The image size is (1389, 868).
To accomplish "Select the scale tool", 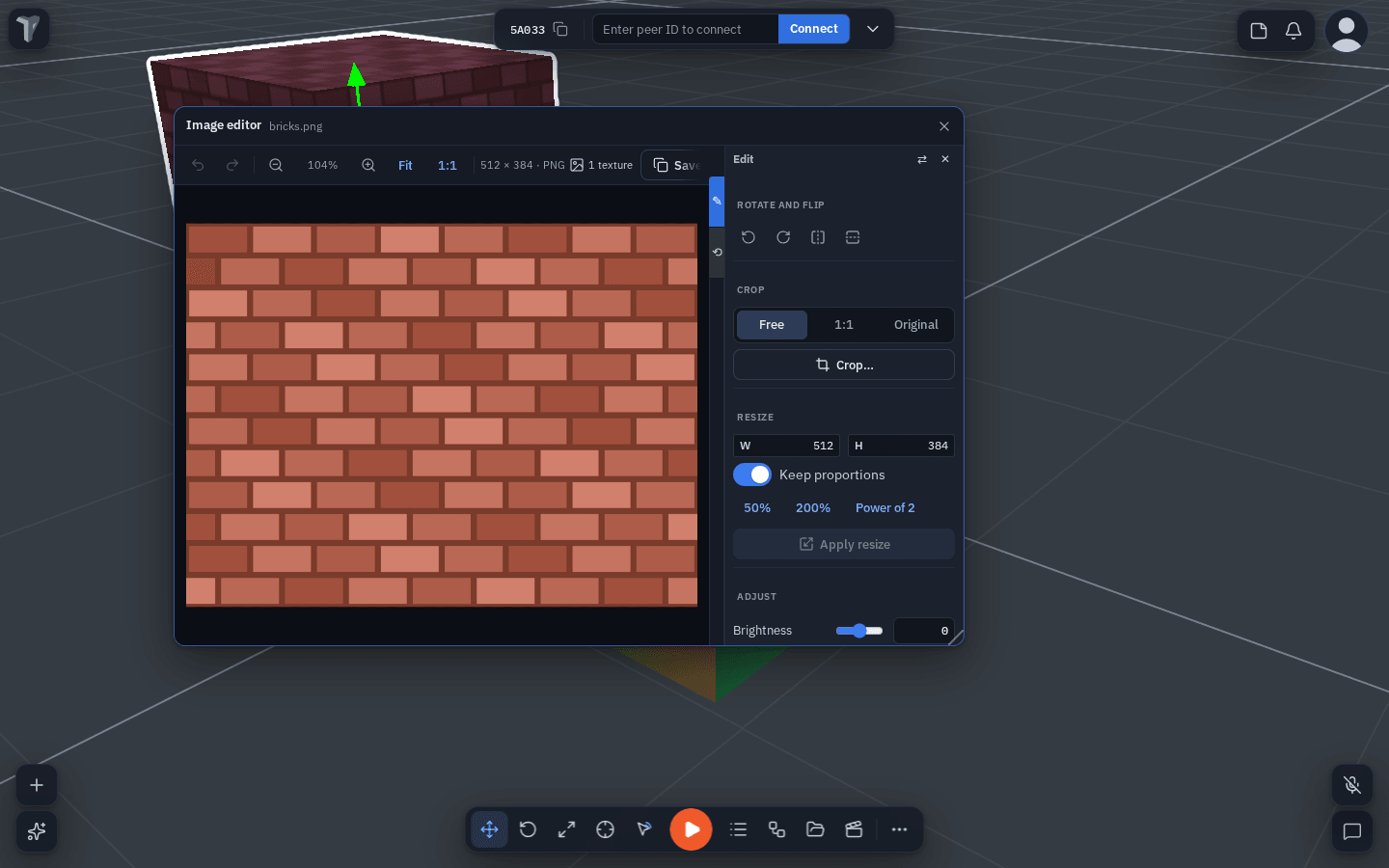I will [x=566, y=829].
